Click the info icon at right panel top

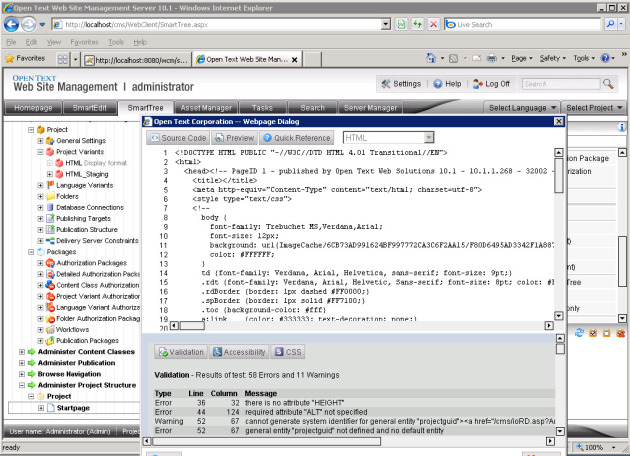(621, 127)
